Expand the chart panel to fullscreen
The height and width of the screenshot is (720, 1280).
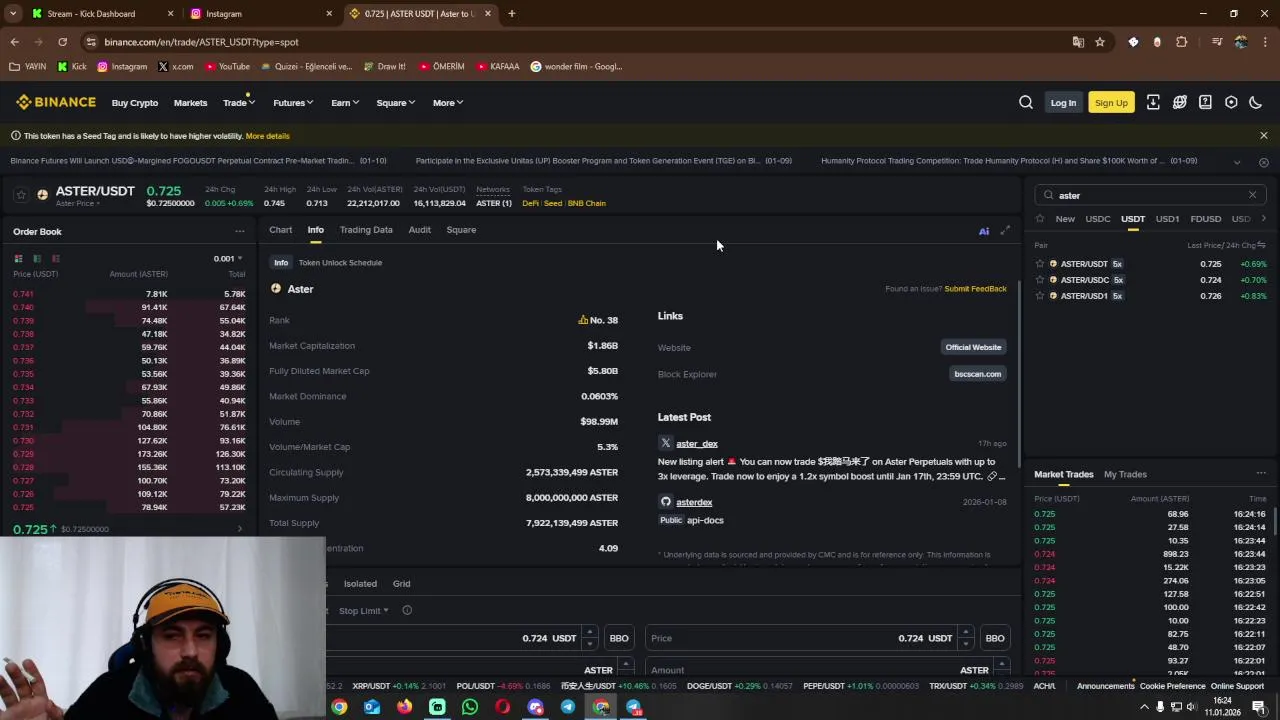click(1005, 231)
